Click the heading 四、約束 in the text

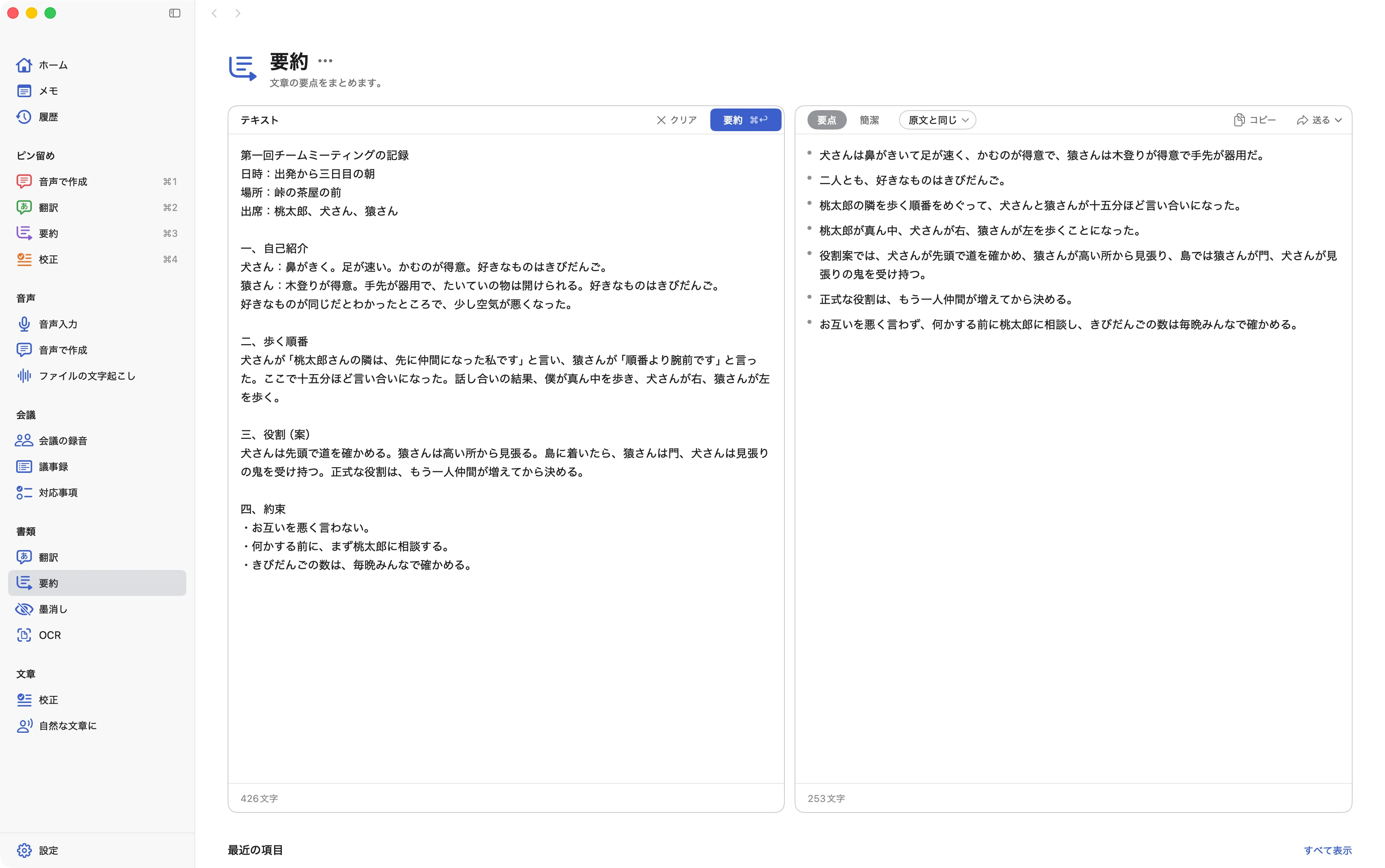click(x=263, y=508)
